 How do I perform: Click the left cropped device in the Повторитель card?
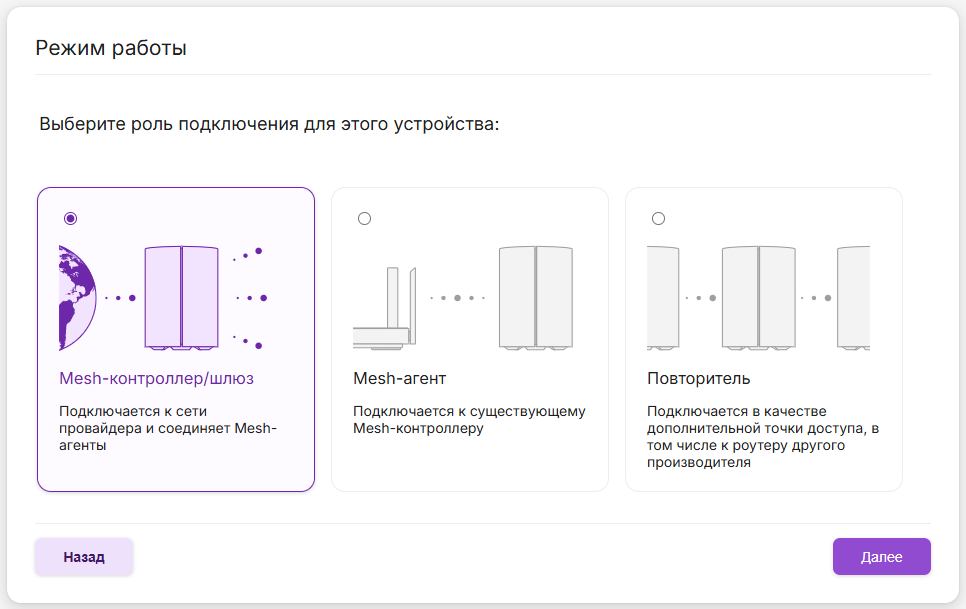click(663, 297)
